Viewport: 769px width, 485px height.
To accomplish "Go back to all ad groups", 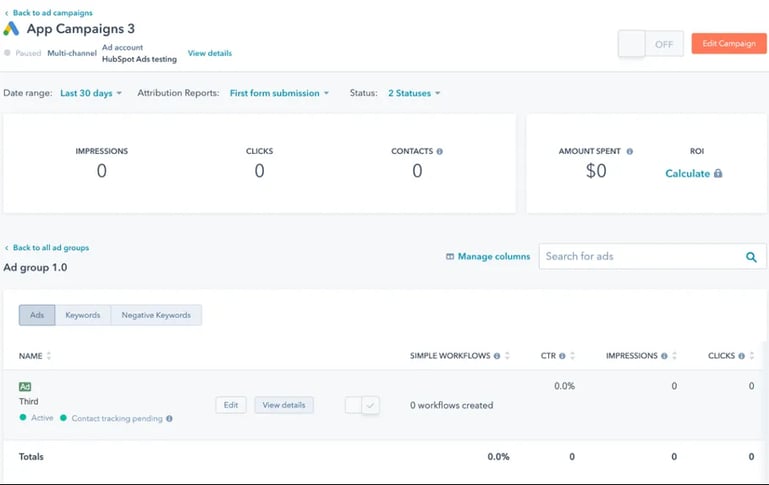I will click(47, 248).
